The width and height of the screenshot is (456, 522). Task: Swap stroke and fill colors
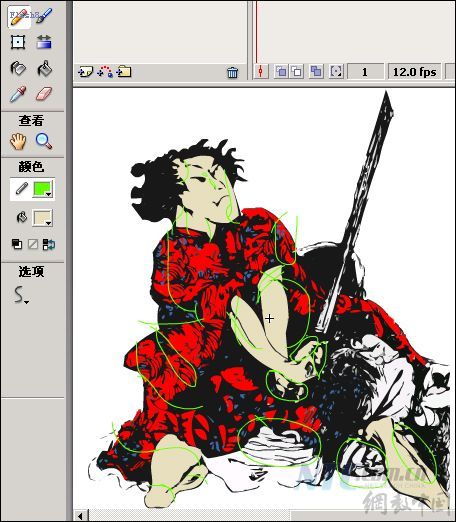coord(49,244)
